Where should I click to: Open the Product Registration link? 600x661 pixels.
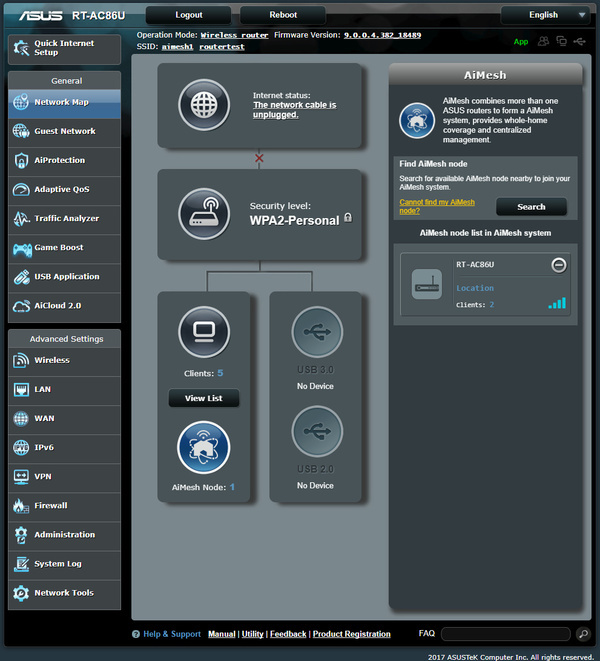pyautogui.click(x=352, y=634)
